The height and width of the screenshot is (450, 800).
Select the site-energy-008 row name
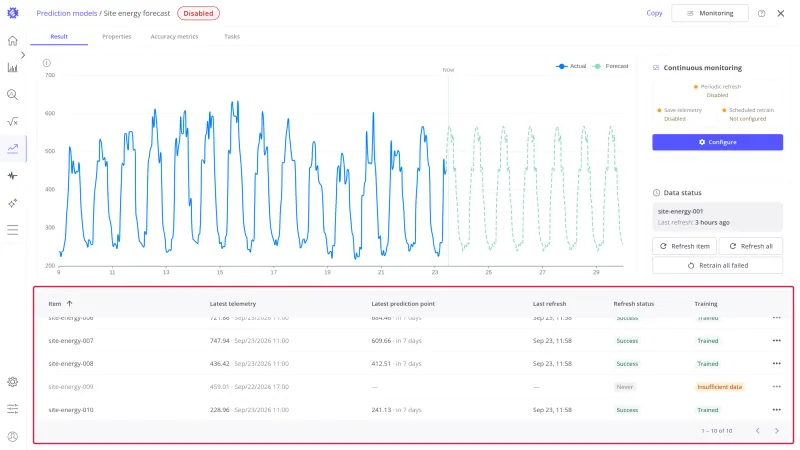71,363
